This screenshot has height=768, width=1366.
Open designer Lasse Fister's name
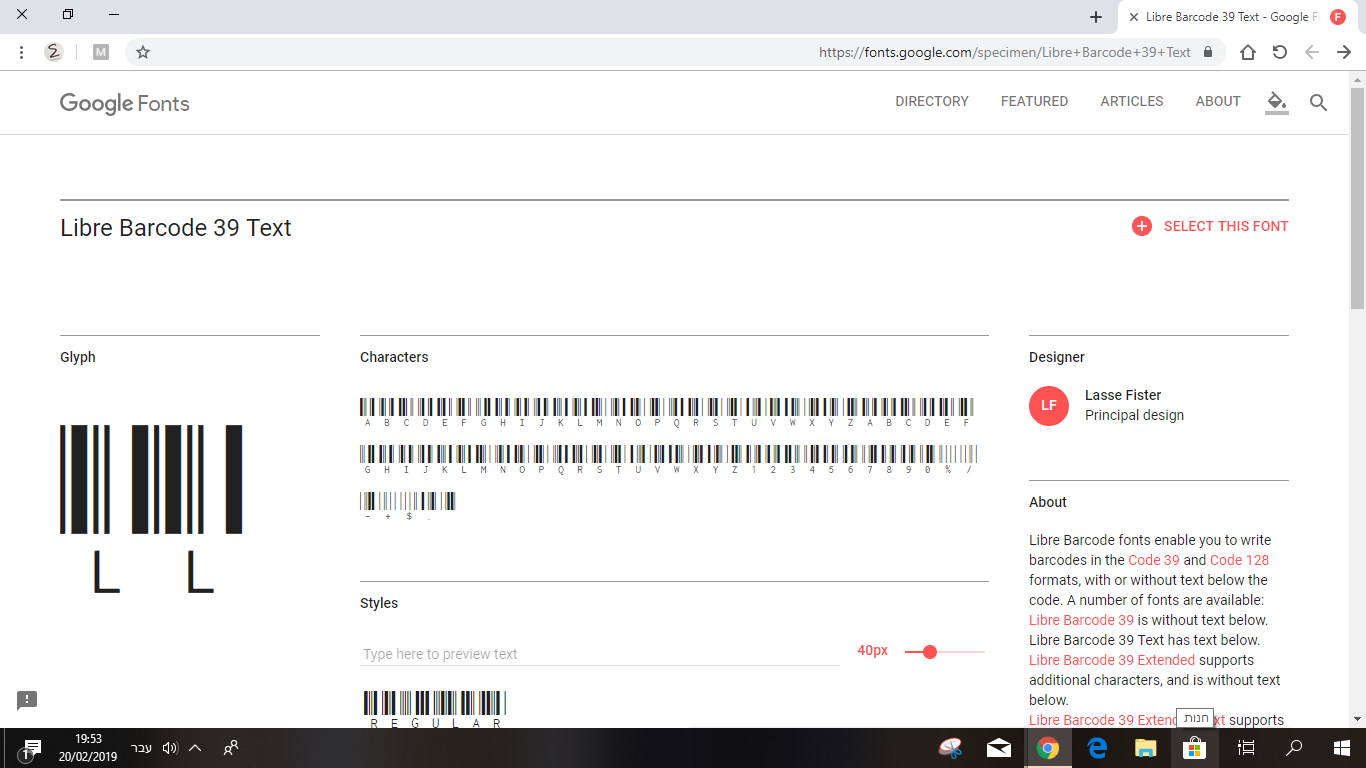(x=1123, y=395)
